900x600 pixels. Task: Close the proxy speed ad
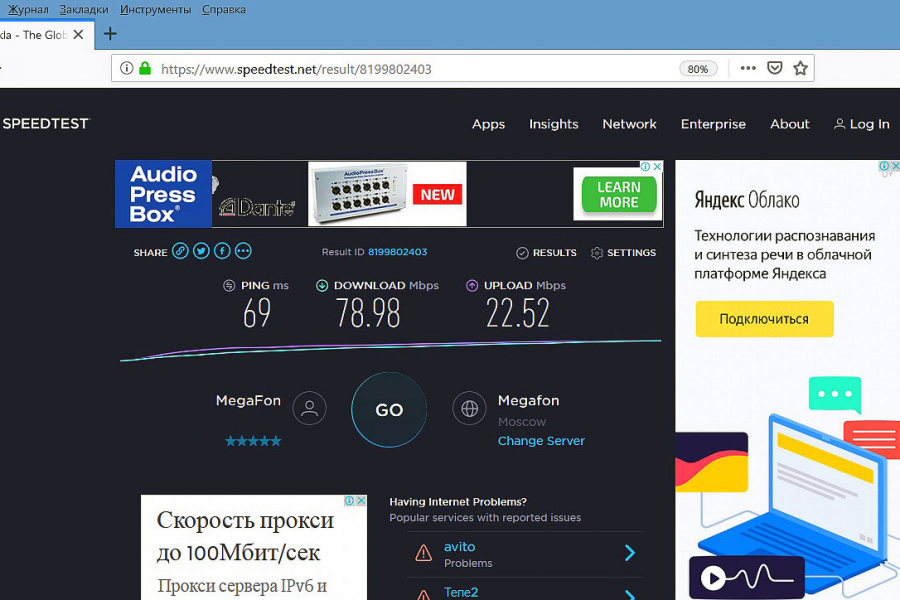[x=361, y=501]
